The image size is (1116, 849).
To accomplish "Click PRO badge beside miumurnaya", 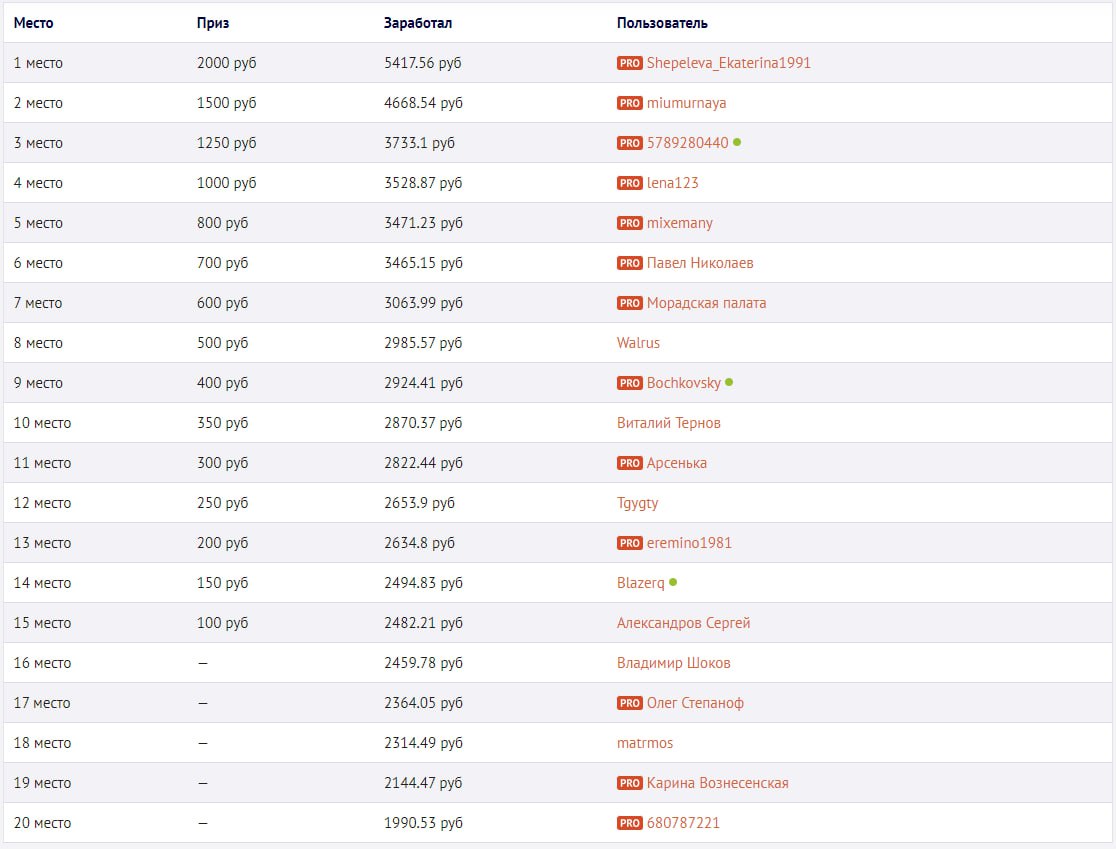I will (x=629, y=103).
